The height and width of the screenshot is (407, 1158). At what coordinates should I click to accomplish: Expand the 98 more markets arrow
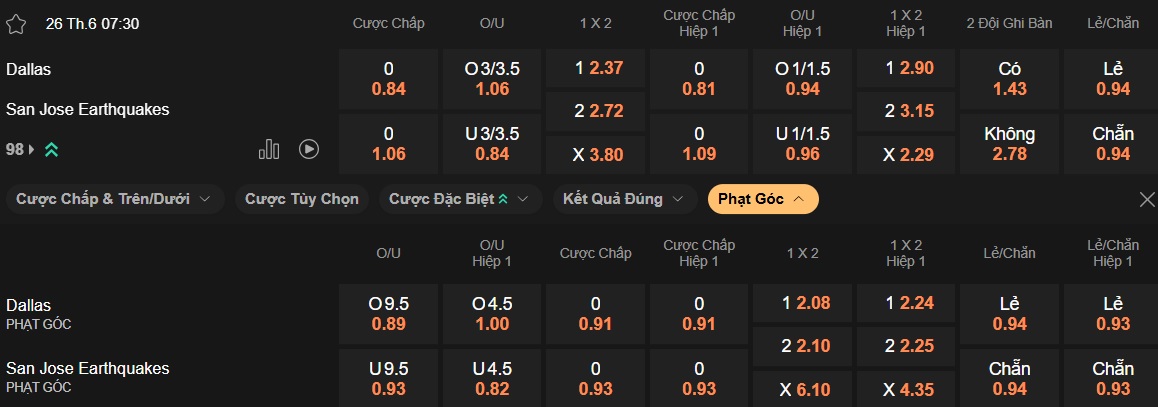point(31,149)
